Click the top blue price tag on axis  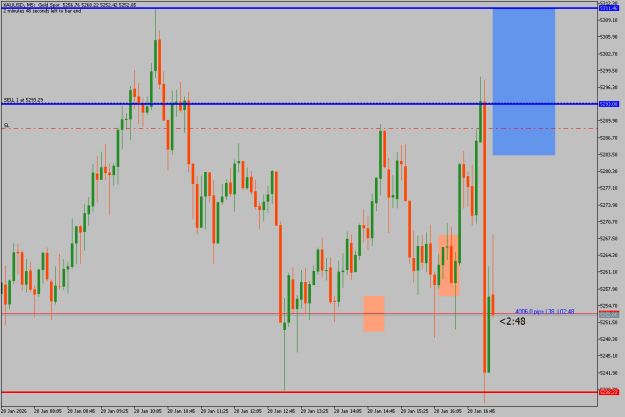[609, 8]
